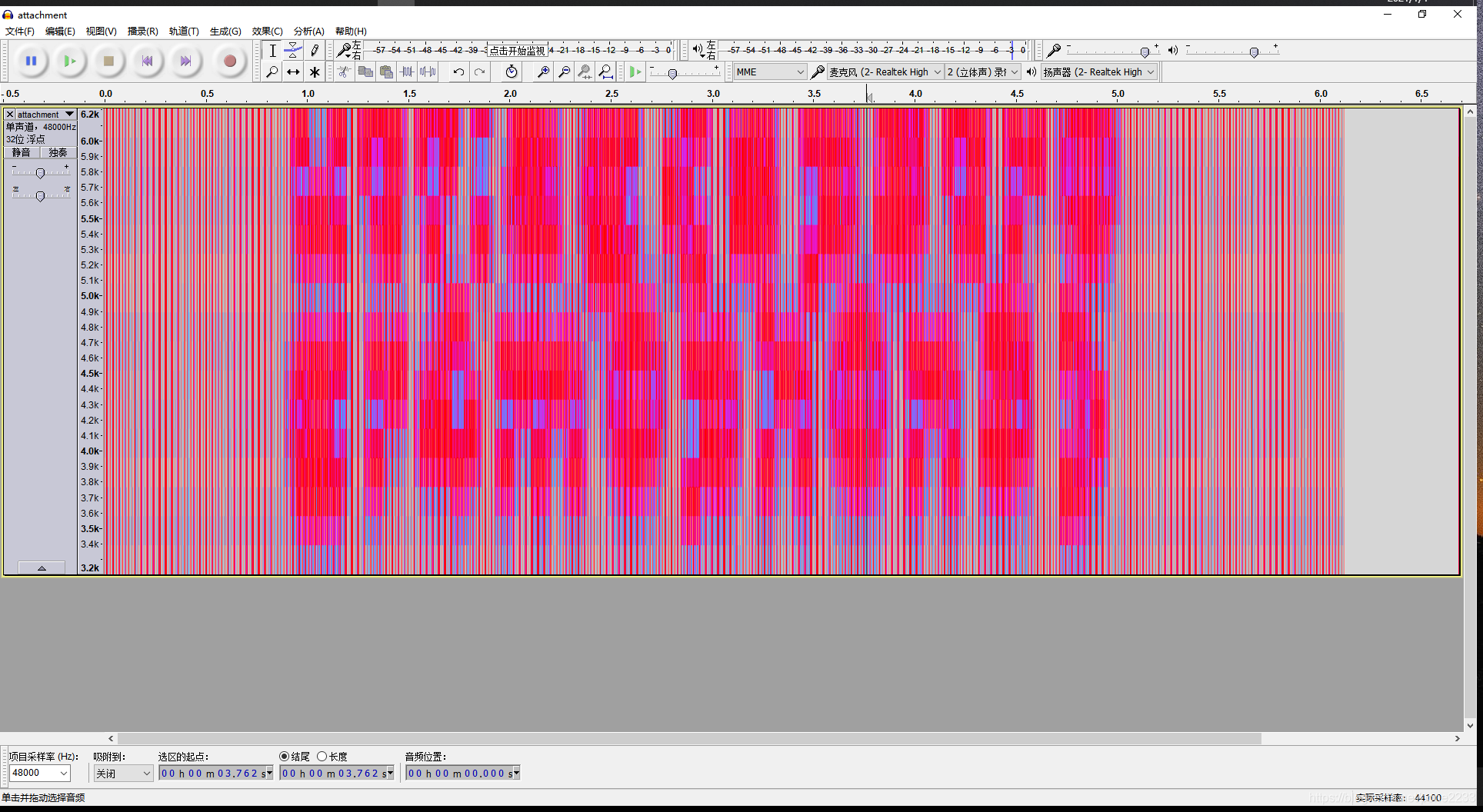The height and width of the screenshot is (812, 1483).
Task: Open the project sample rate 48000 dropdown
Action: (39, 773)
